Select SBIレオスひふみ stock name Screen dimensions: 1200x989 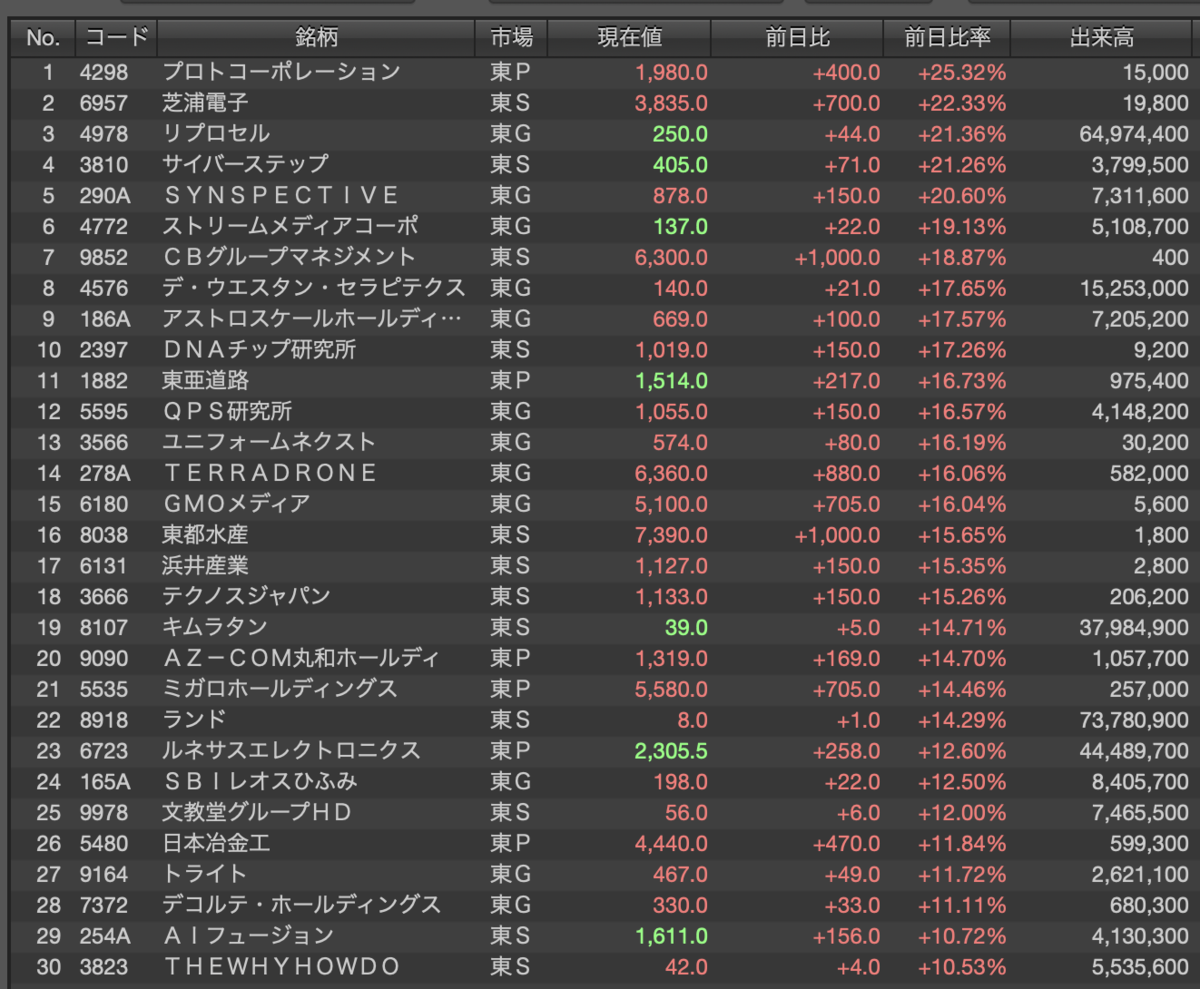click(x=259, y=781)
